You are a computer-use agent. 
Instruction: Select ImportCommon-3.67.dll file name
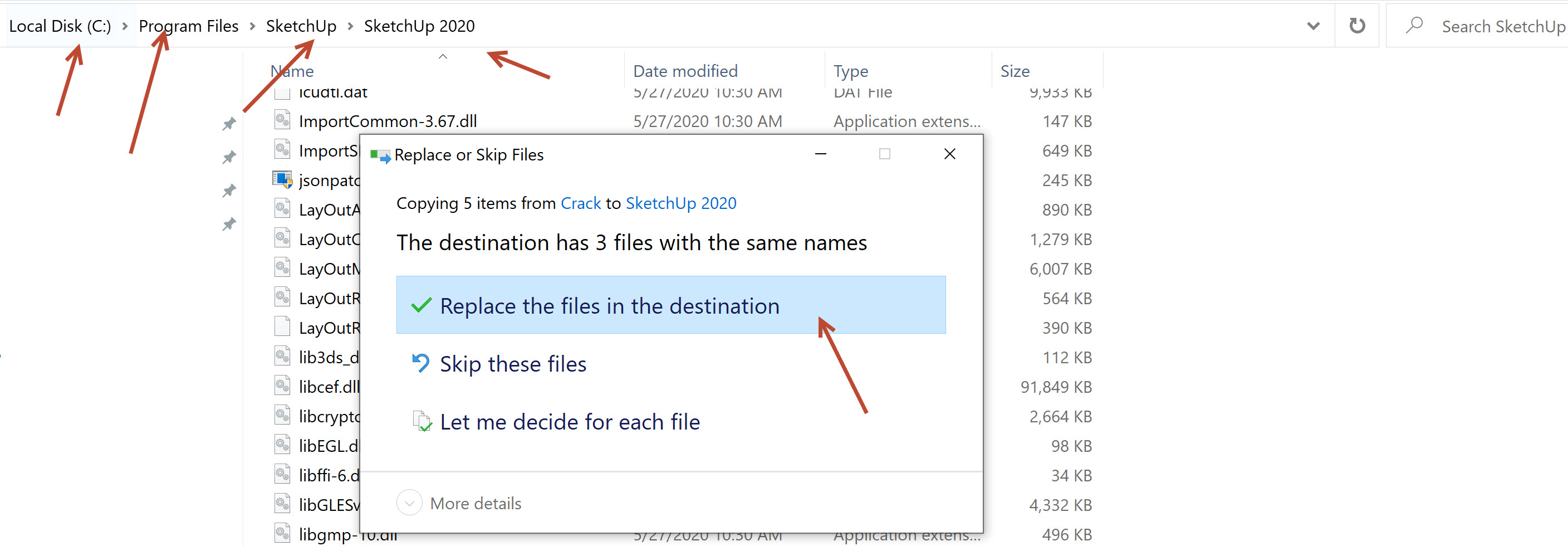[388, 121]
